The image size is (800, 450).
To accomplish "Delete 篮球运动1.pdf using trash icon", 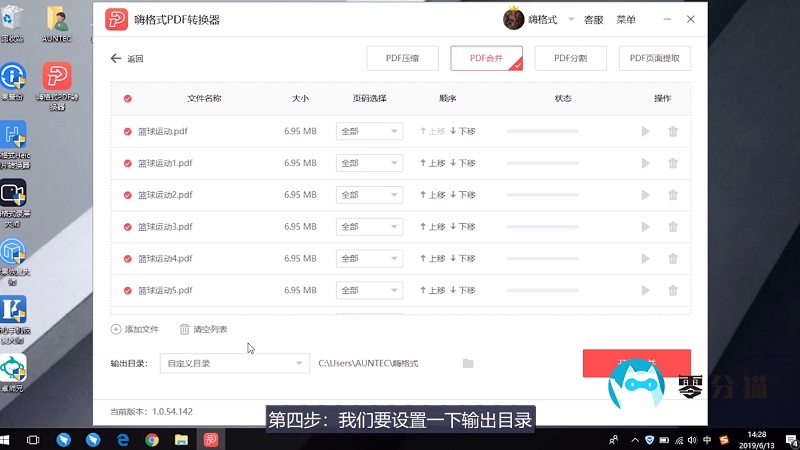I will pos(673,163).
